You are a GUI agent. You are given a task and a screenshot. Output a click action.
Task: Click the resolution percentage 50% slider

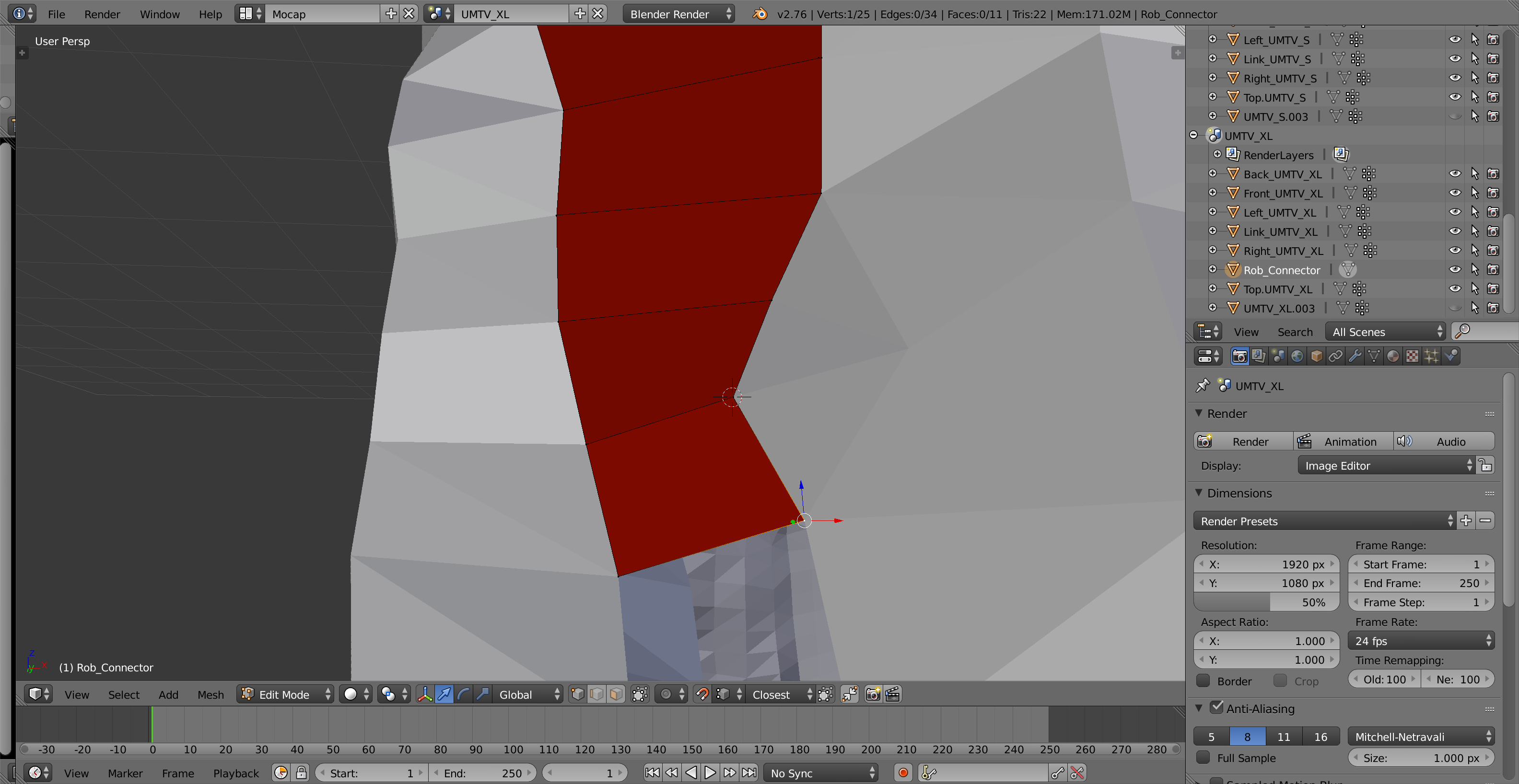tap(1267, 602)
